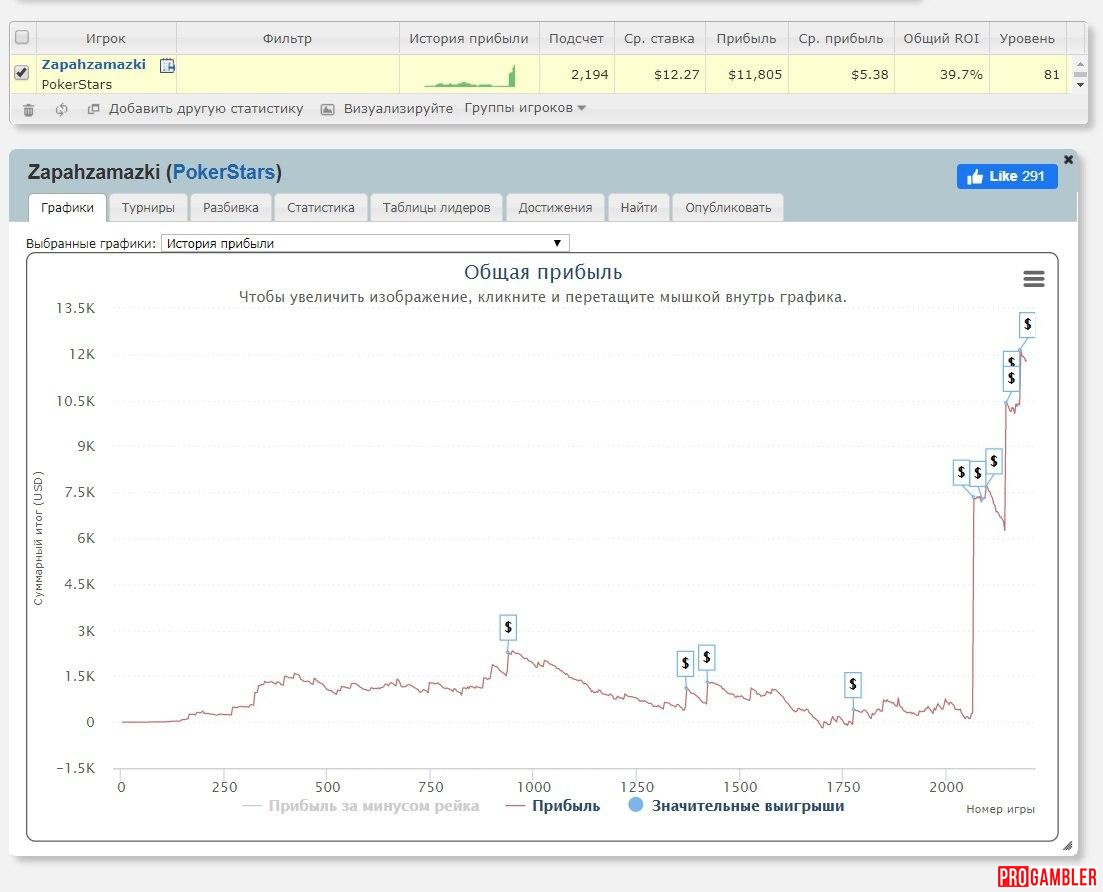Viewport: 1103px width, 892px height.
Task: Click the dollar marker near game 1000
Action: tap(508, 628)
